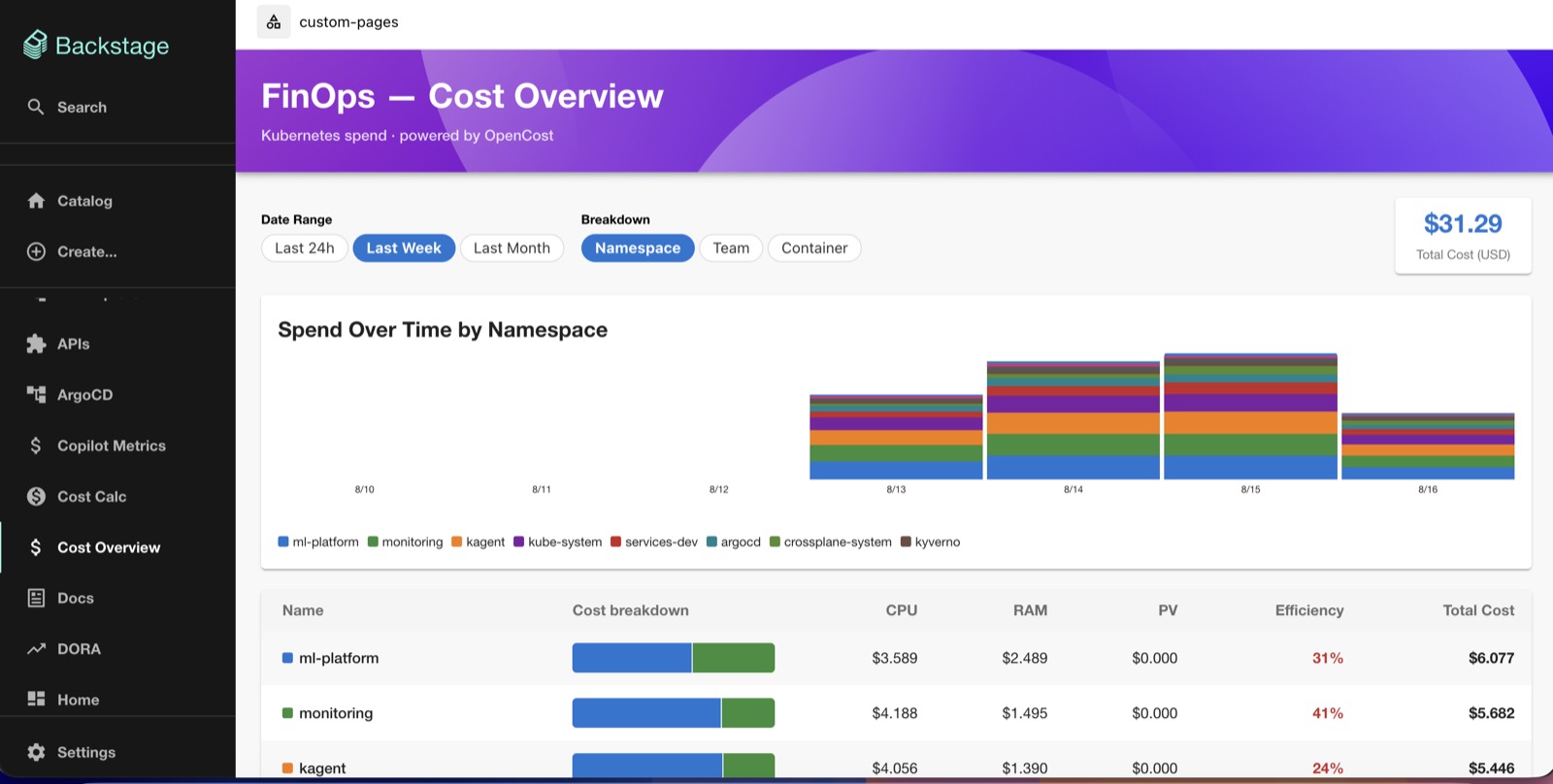Select the Last 24h date range

(x=304, y=248)
